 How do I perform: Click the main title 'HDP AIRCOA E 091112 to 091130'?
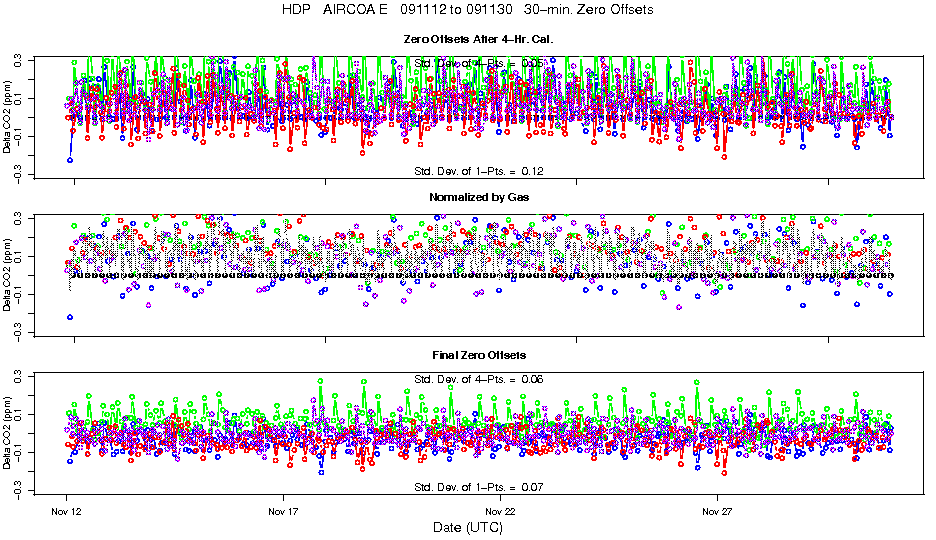[467, 10]
